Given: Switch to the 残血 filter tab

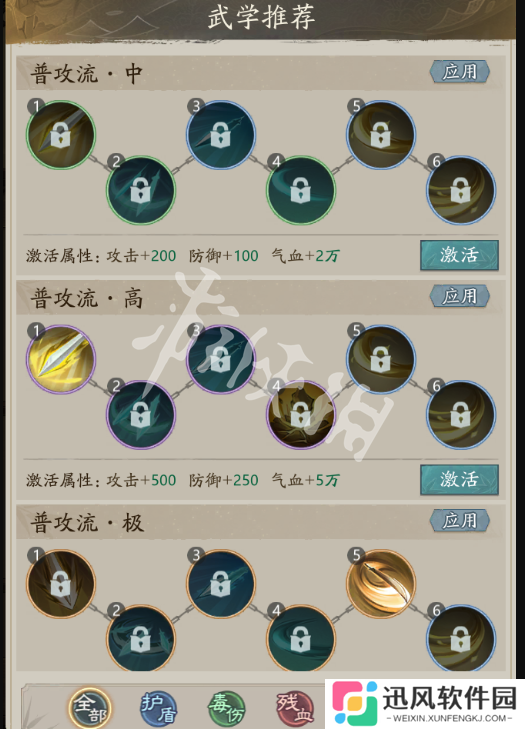Looking at the screenshot, I should click(x=294, y=709).
